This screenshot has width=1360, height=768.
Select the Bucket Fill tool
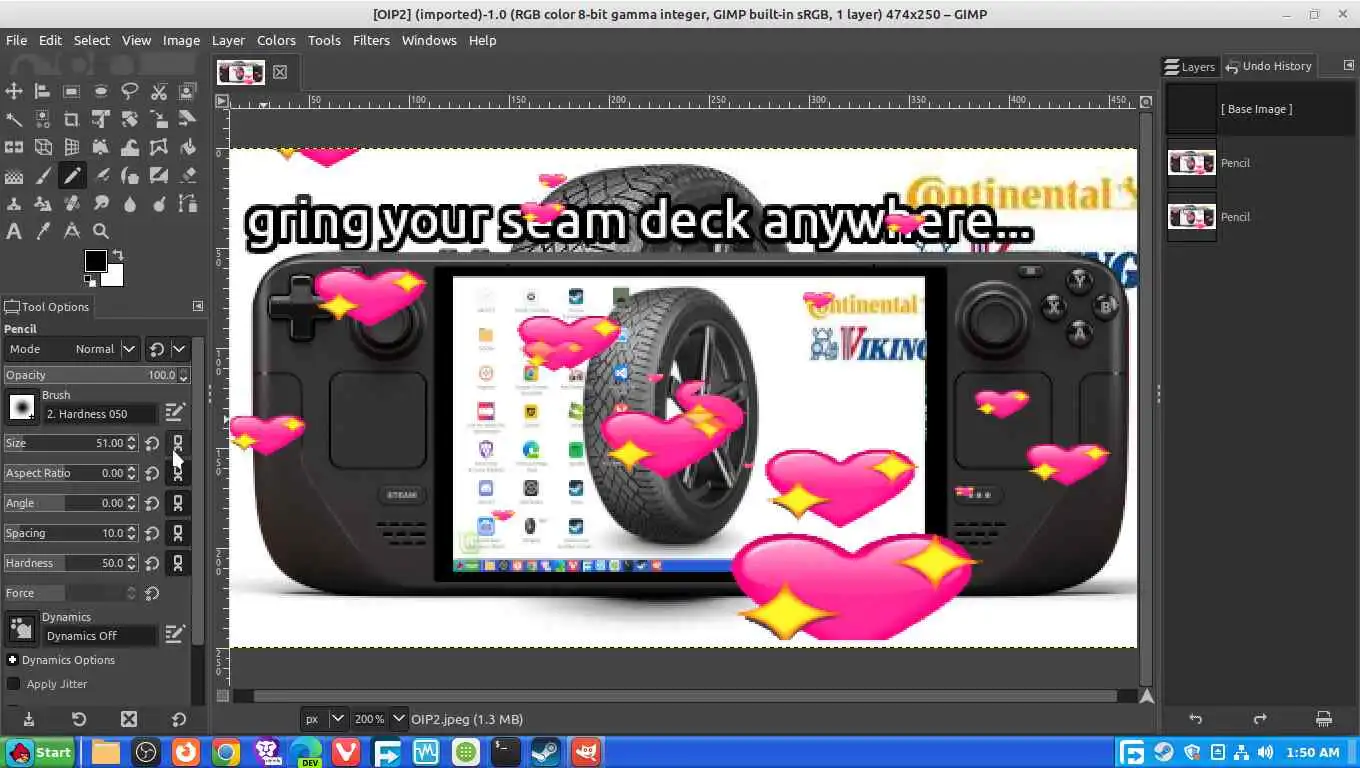188,147
